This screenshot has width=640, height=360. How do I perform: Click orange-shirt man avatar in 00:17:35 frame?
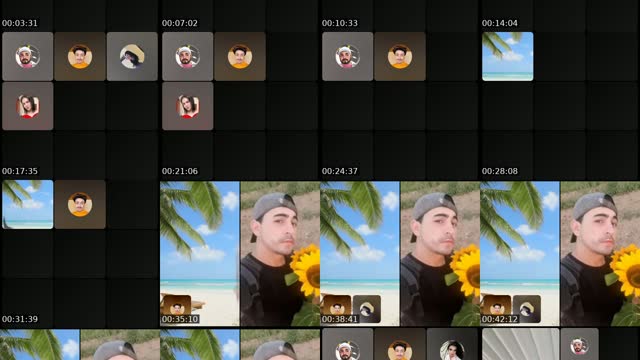pos(80,204)
